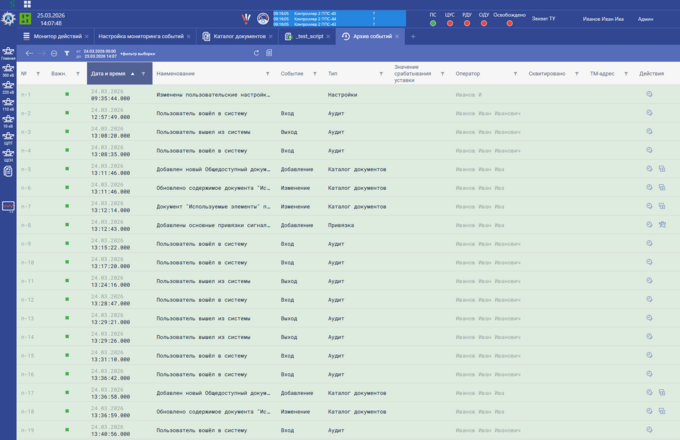Click the ПС green status indicator
Screen dimensions: 680x440
coord(433,22)
